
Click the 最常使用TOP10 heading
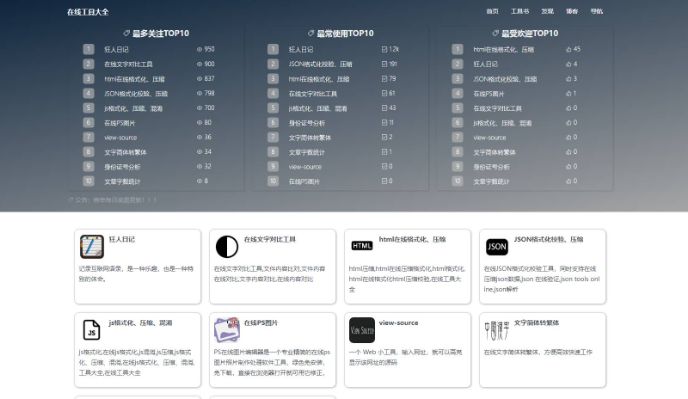(345, 33)
